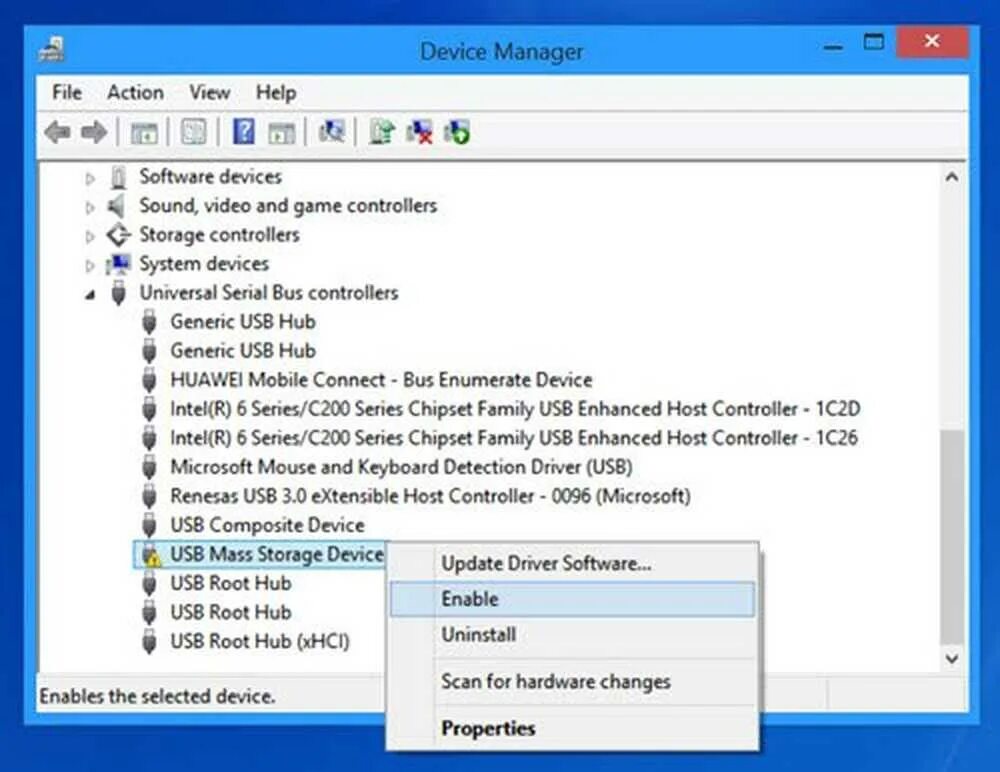Expand the Software devices node
The width and height of the screenshot is (1000, 772).
[x=90, y=179]
